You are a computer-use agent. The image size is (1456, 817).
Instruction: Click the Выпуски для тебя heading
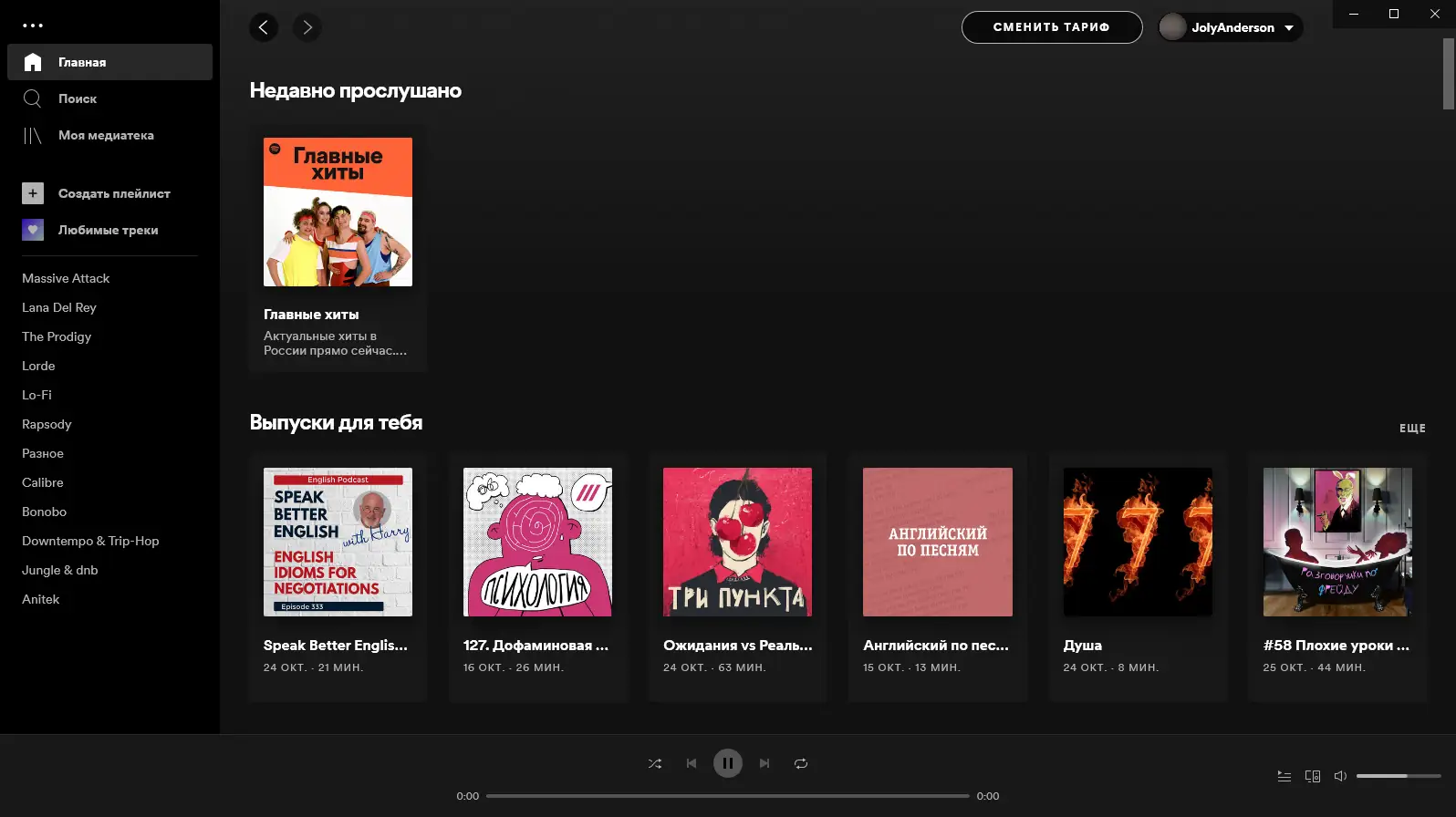336,422
